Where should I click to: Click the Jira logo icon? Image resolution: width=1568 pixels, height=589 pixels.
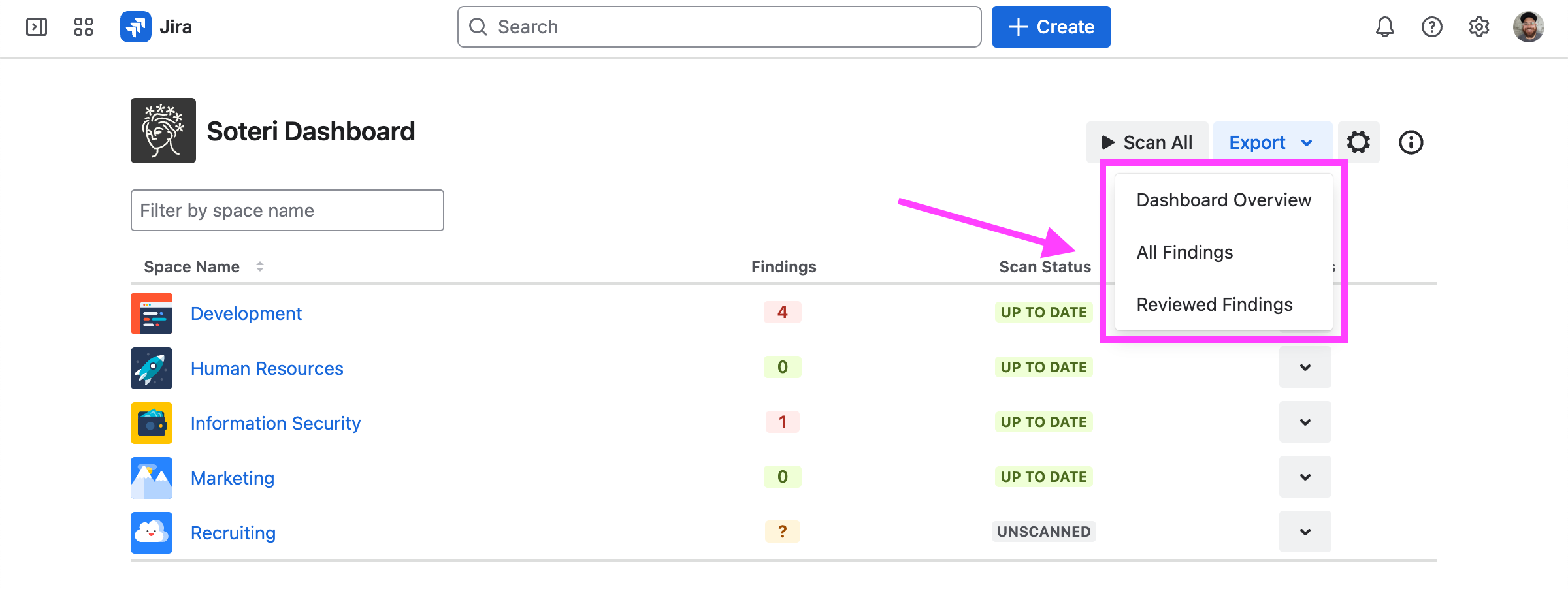pyautogui.click(x=136, y=27)
